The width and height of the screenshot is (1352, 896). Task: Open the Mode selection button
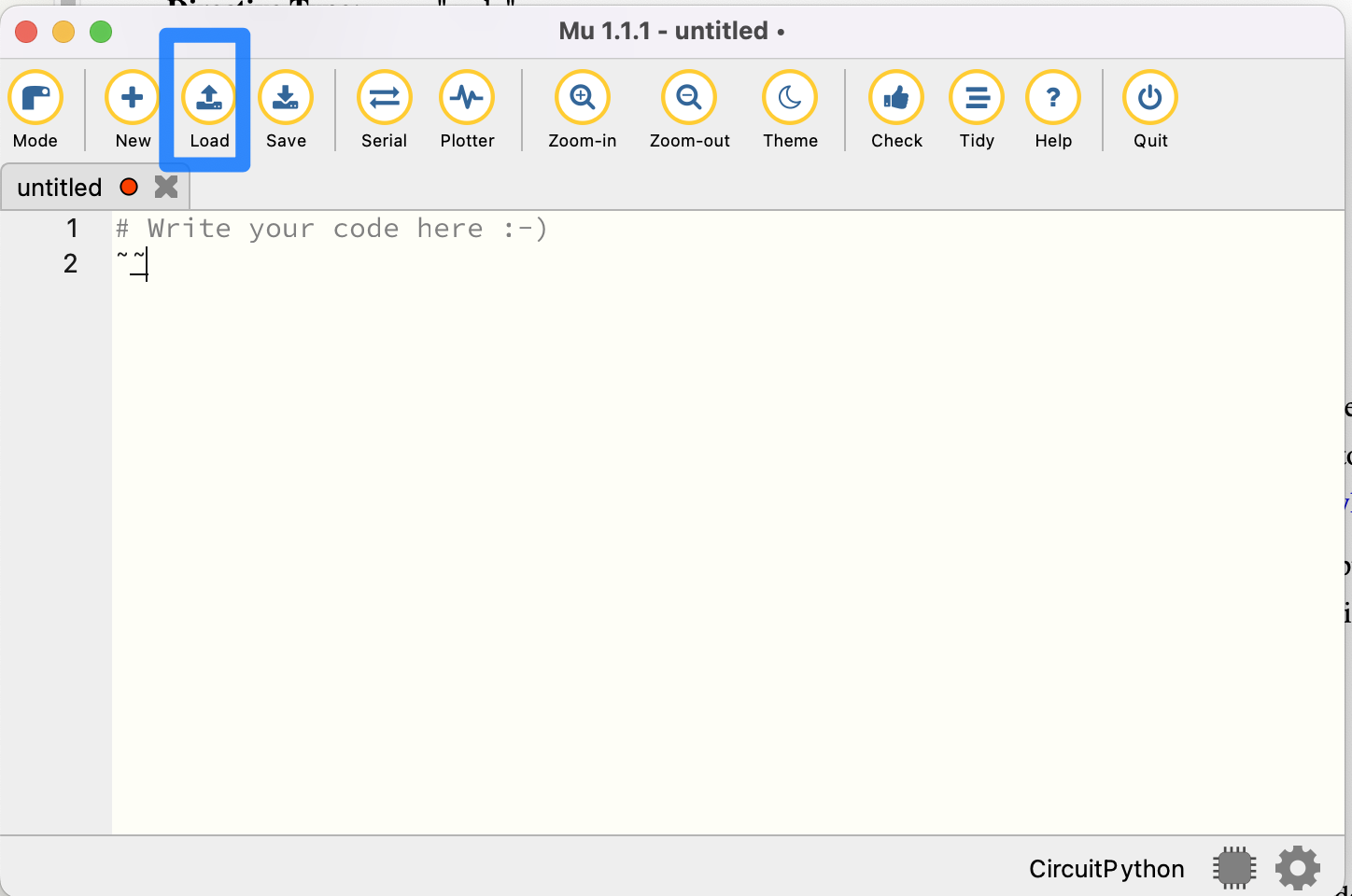tap(35, 99)
